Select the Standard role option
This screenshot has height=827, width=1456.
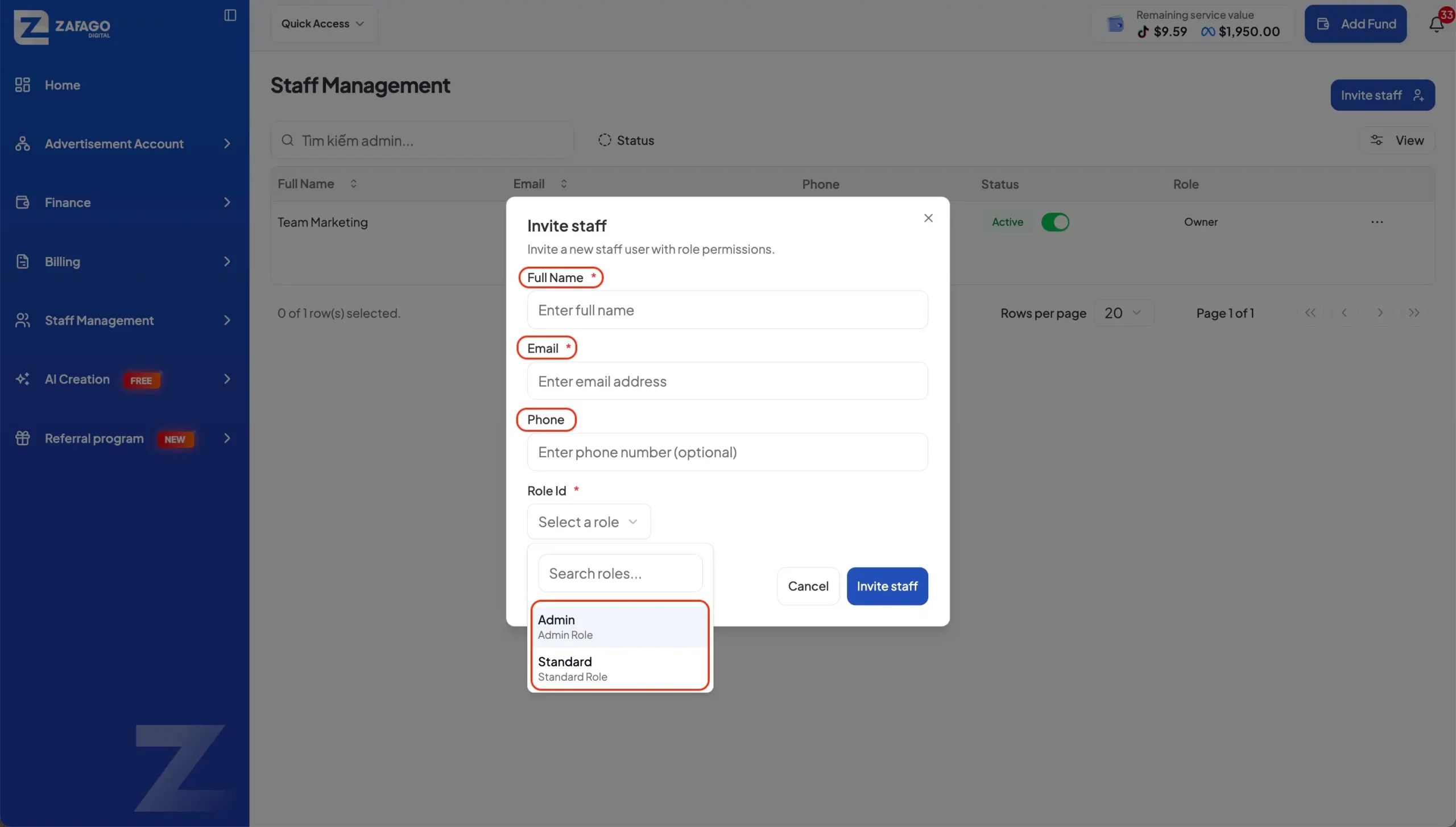pyautogui.click(x=620, y=668)
